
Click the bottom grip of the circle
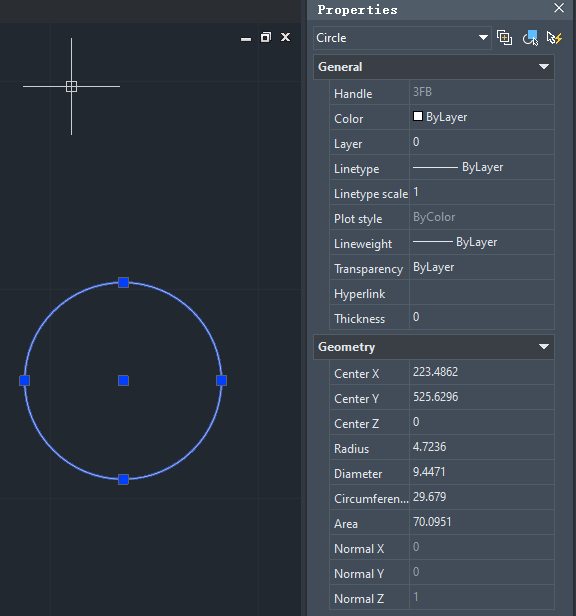click(x=123, y=479)
